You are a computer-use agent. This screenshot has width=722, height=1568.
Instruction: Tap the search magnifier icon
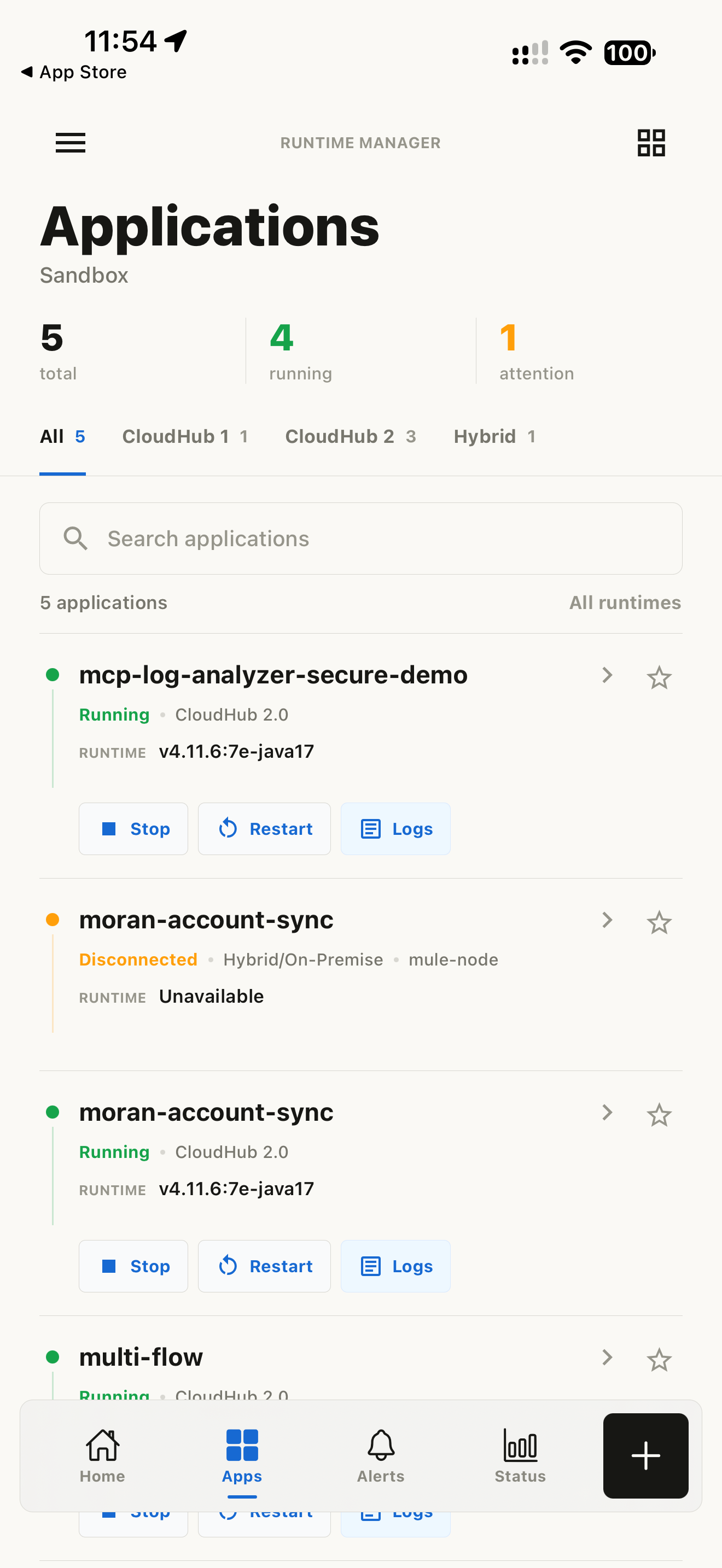click(75, 539)
